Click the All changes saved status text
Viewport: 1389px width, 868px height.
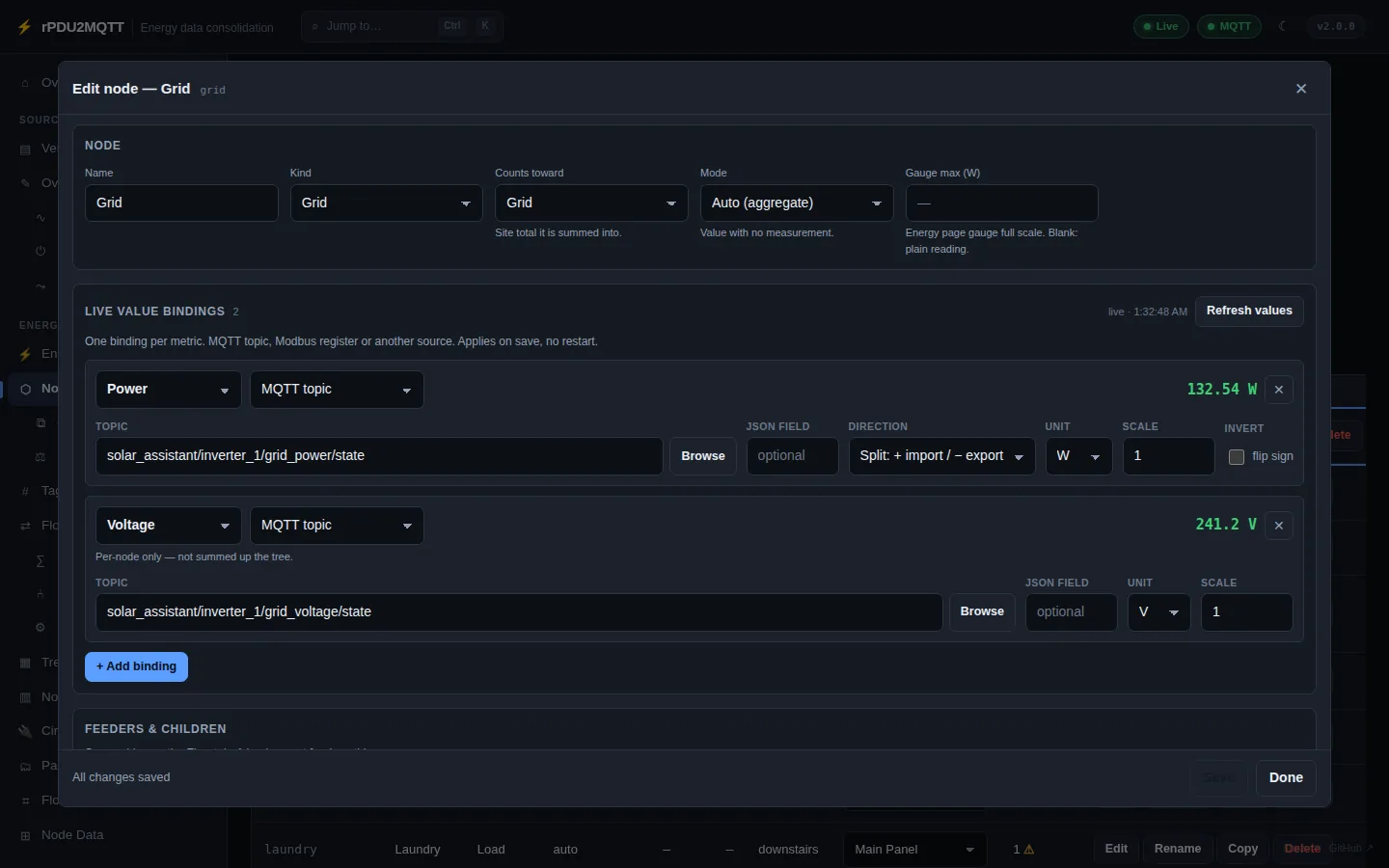(122, 778)
